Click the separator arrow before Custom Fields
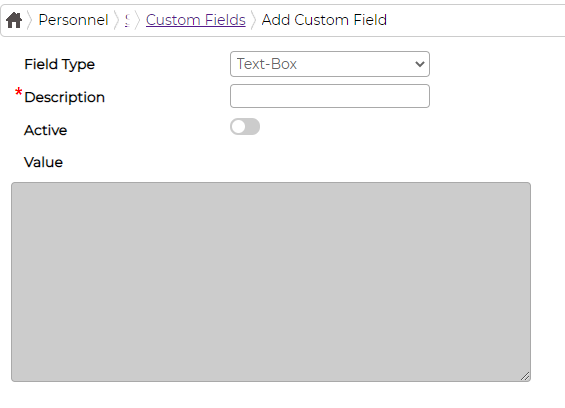Viewport: 565px width, 408px height. tap(137, 20)
